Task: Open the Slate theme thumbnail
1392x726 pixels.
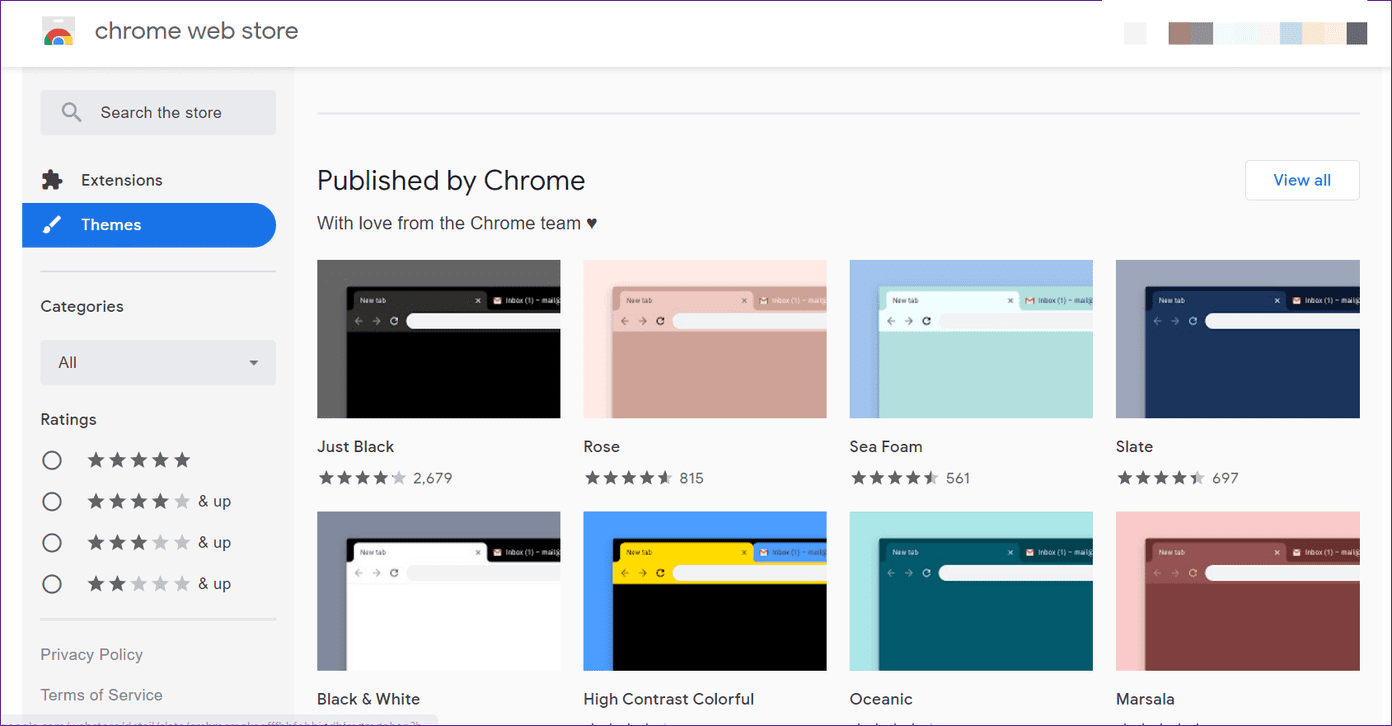Action: [x=1238, y=339]
